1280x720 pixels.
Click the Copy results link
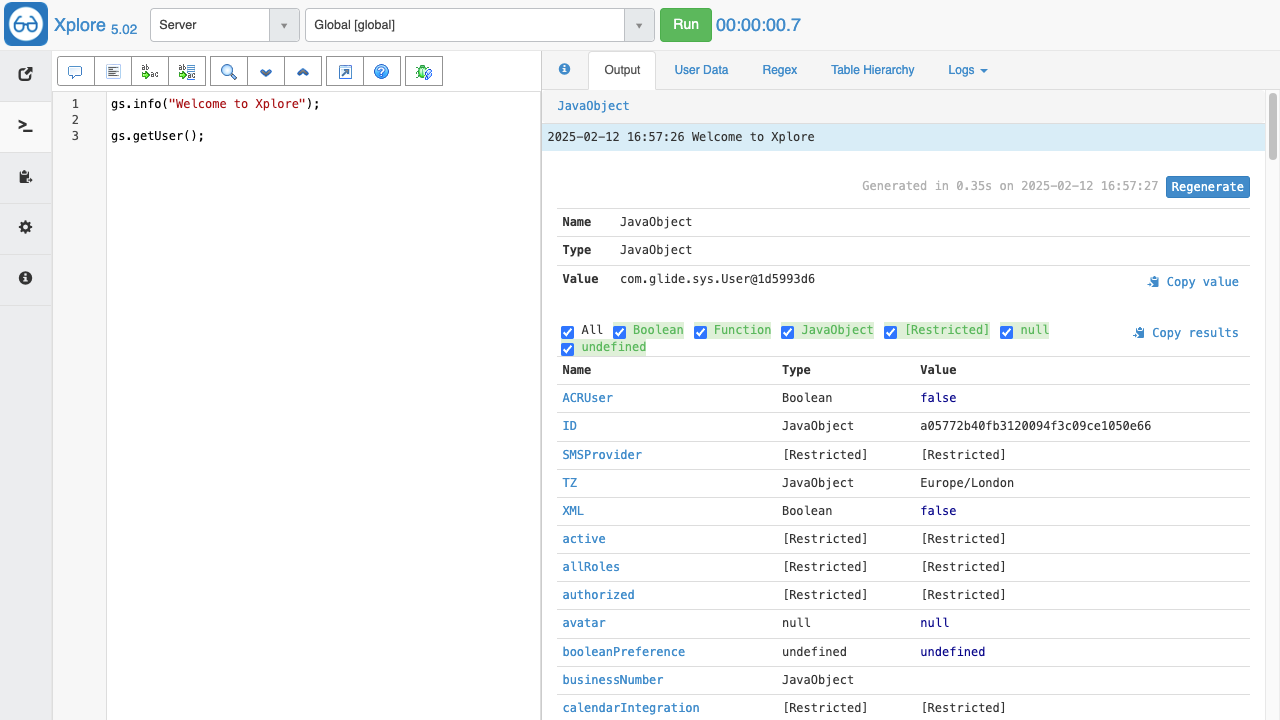click(1186, 333)
